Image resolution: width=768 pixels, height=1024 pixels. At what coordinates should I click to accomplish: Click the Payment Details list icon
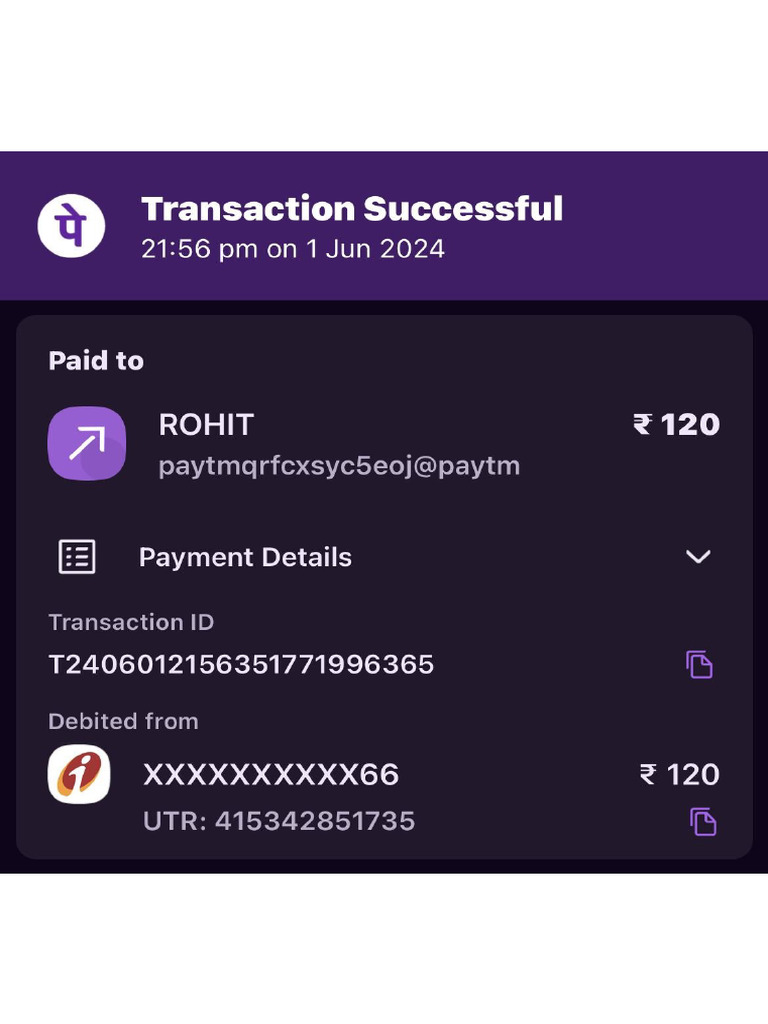pyautogui.click(x=77, y=557)
